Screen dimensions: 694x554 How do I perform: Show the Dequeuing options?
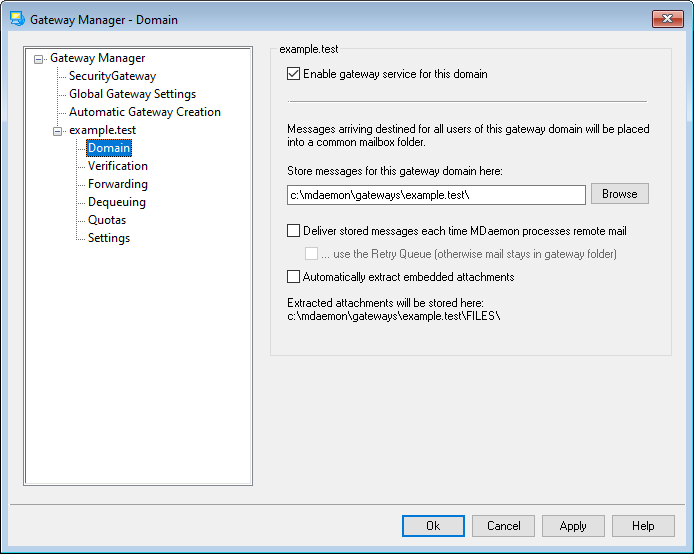point(116,202)
